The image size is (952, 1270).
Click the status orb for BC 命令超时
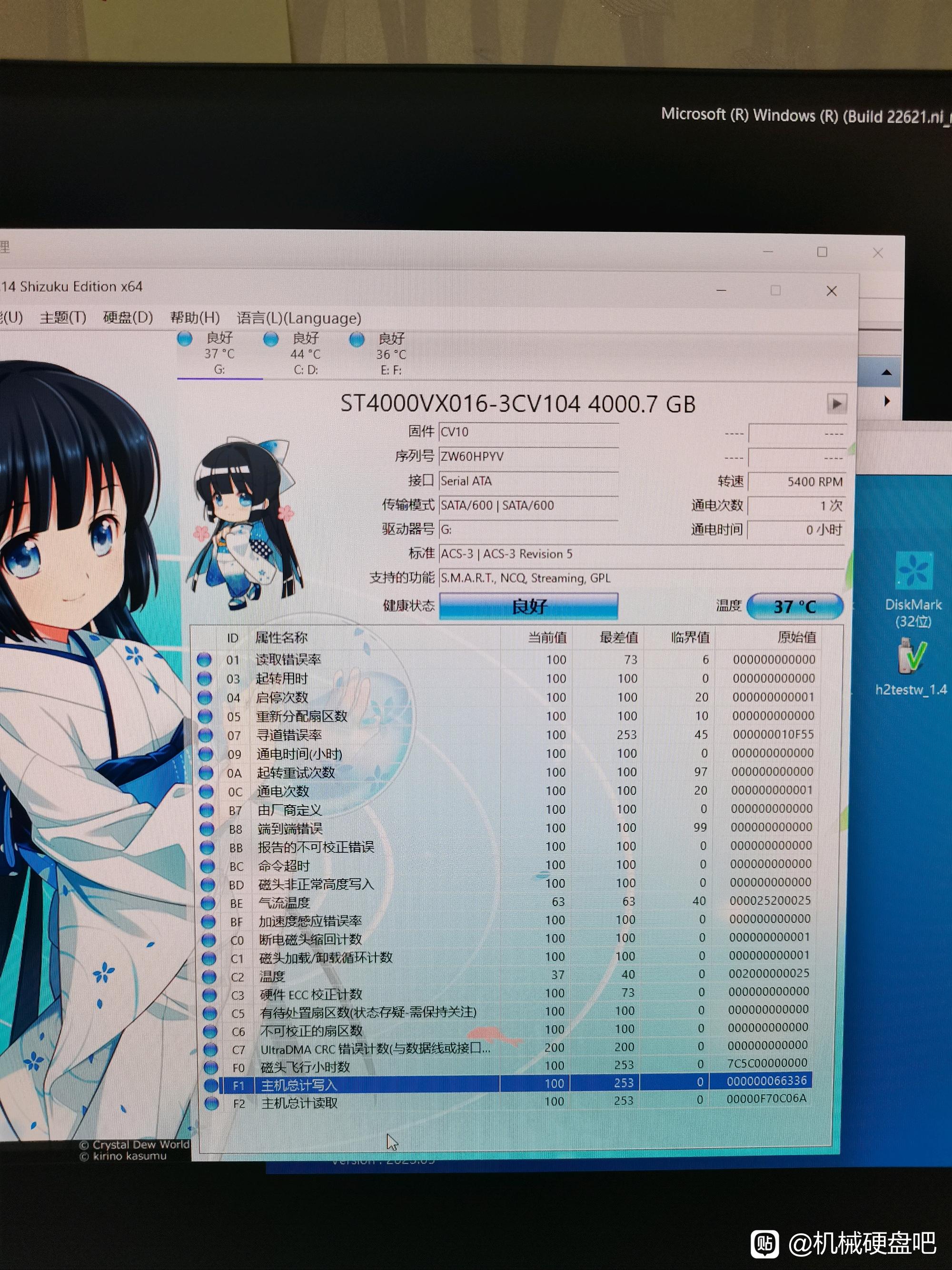(207, 866)
